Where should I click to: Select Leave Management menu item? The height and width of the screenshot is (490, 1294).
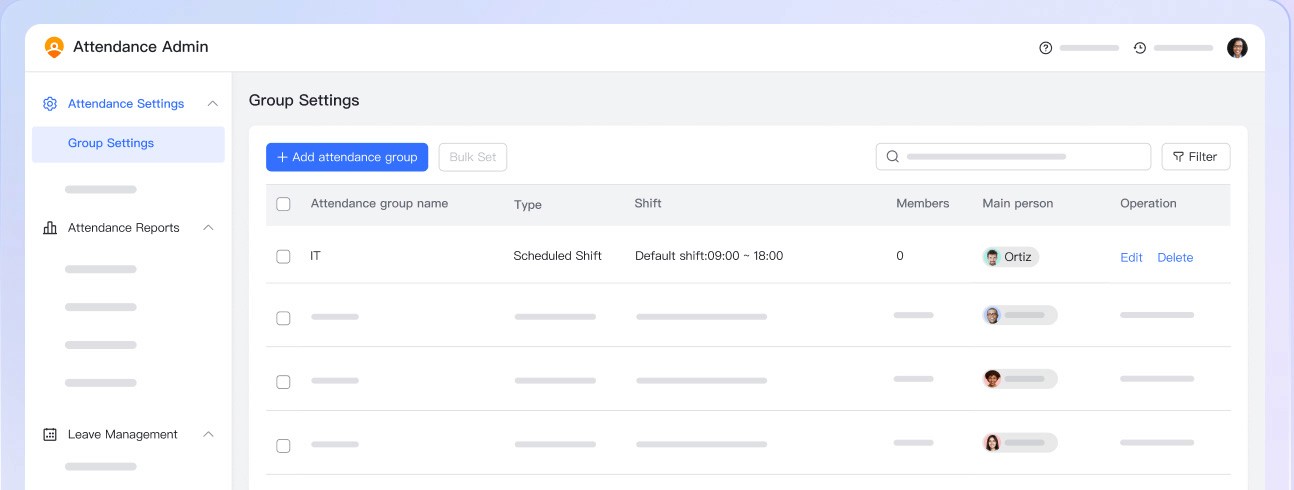click(x=123, y=435)
